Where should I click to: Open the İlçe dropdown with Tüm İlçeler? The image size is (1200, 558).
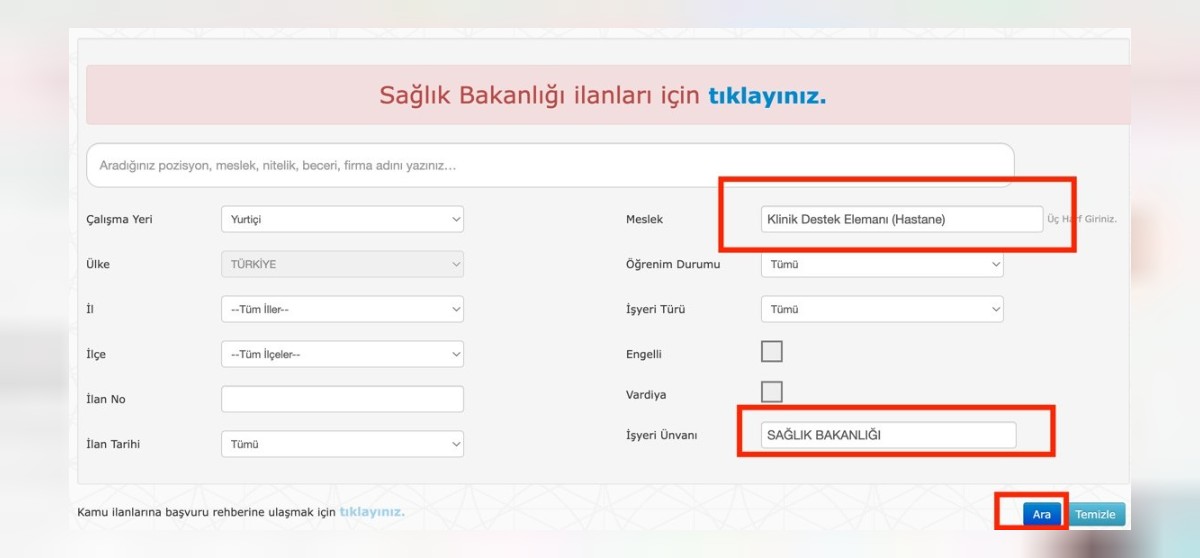tap(342, 354)
